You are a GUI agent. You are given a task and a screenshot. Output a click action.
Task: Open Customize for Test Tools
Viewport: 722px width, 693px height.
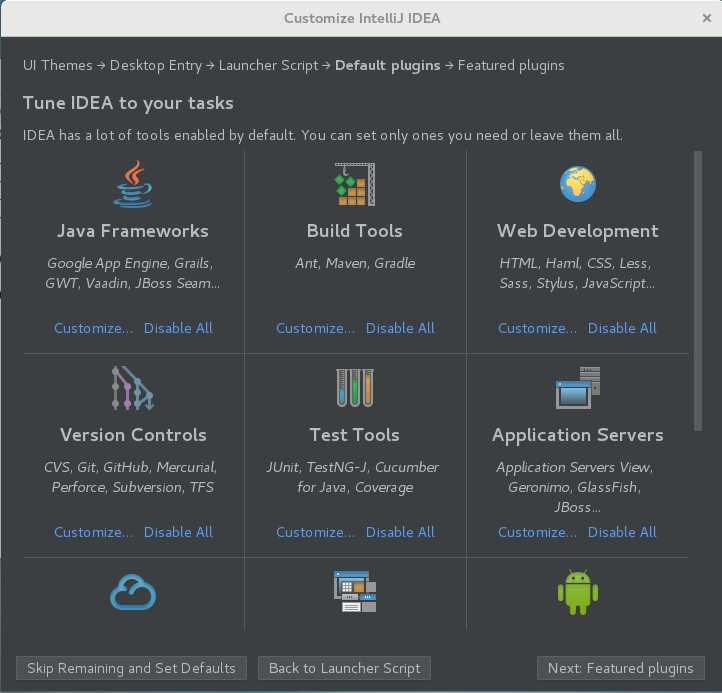[x=315, y=532]
